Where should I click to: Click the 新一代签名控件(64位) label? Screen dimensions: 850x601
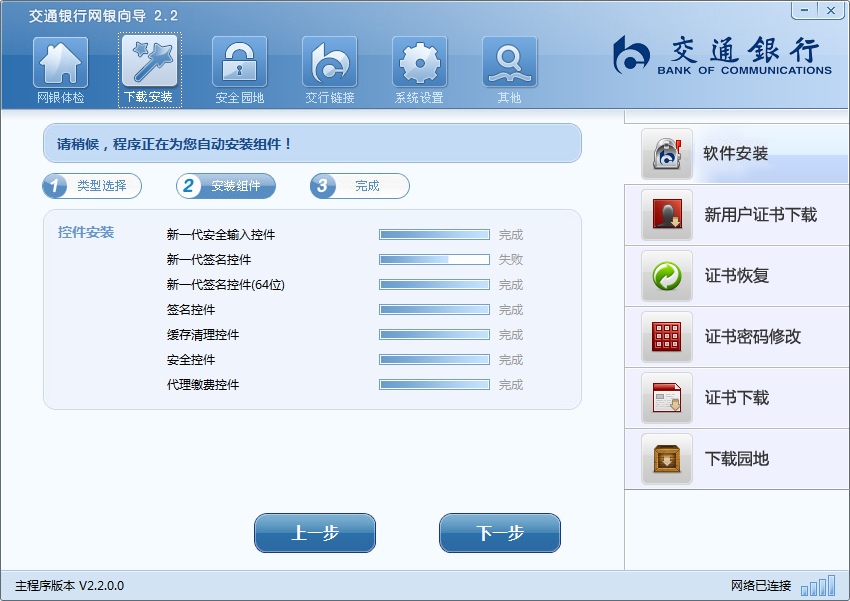(x=226, y=285)
